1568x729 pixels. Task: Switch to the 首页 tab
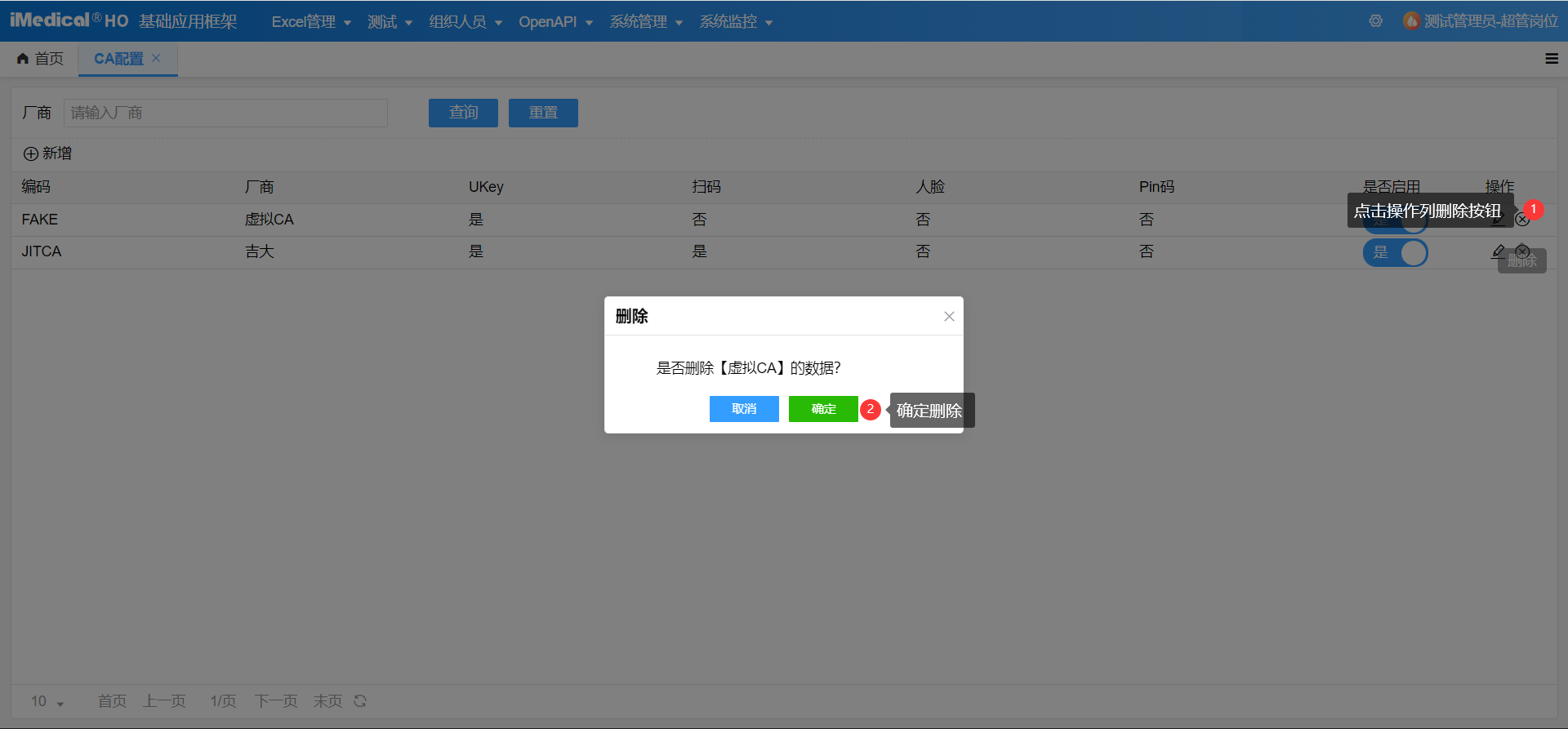pyautogui.click(x=41, y=59)
